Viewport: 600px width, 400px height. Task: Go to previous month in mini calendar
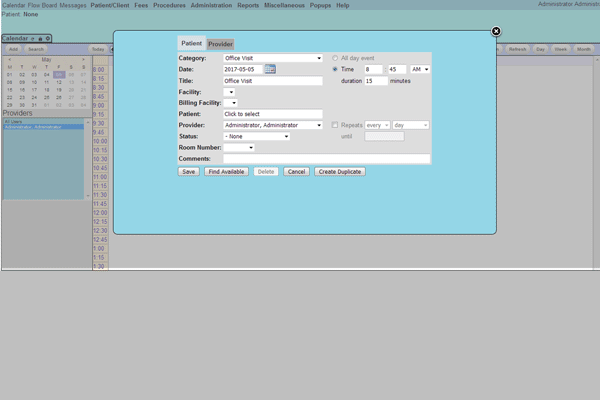click(10, 60)
